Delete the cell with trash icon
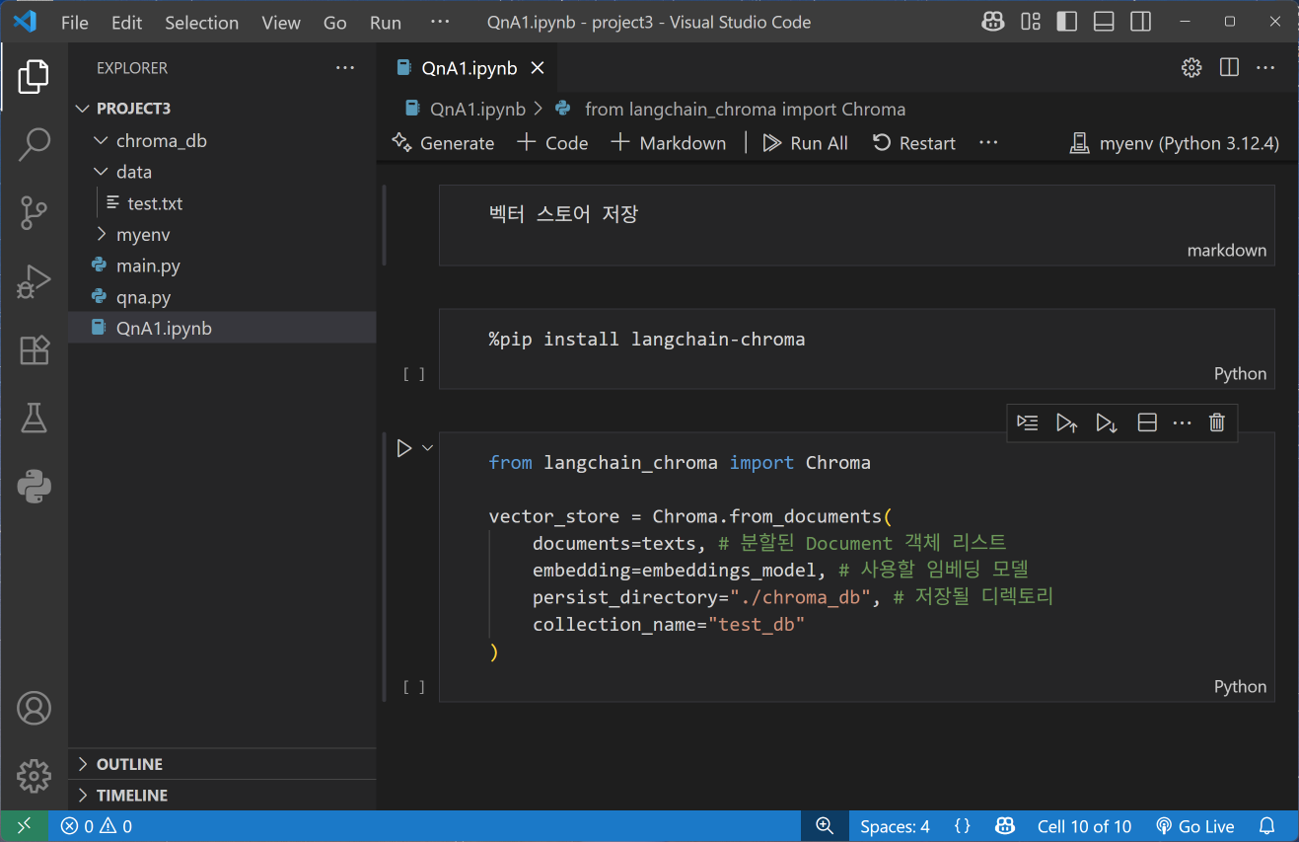The image size is (1299, 842). (x=1217, y=423)
